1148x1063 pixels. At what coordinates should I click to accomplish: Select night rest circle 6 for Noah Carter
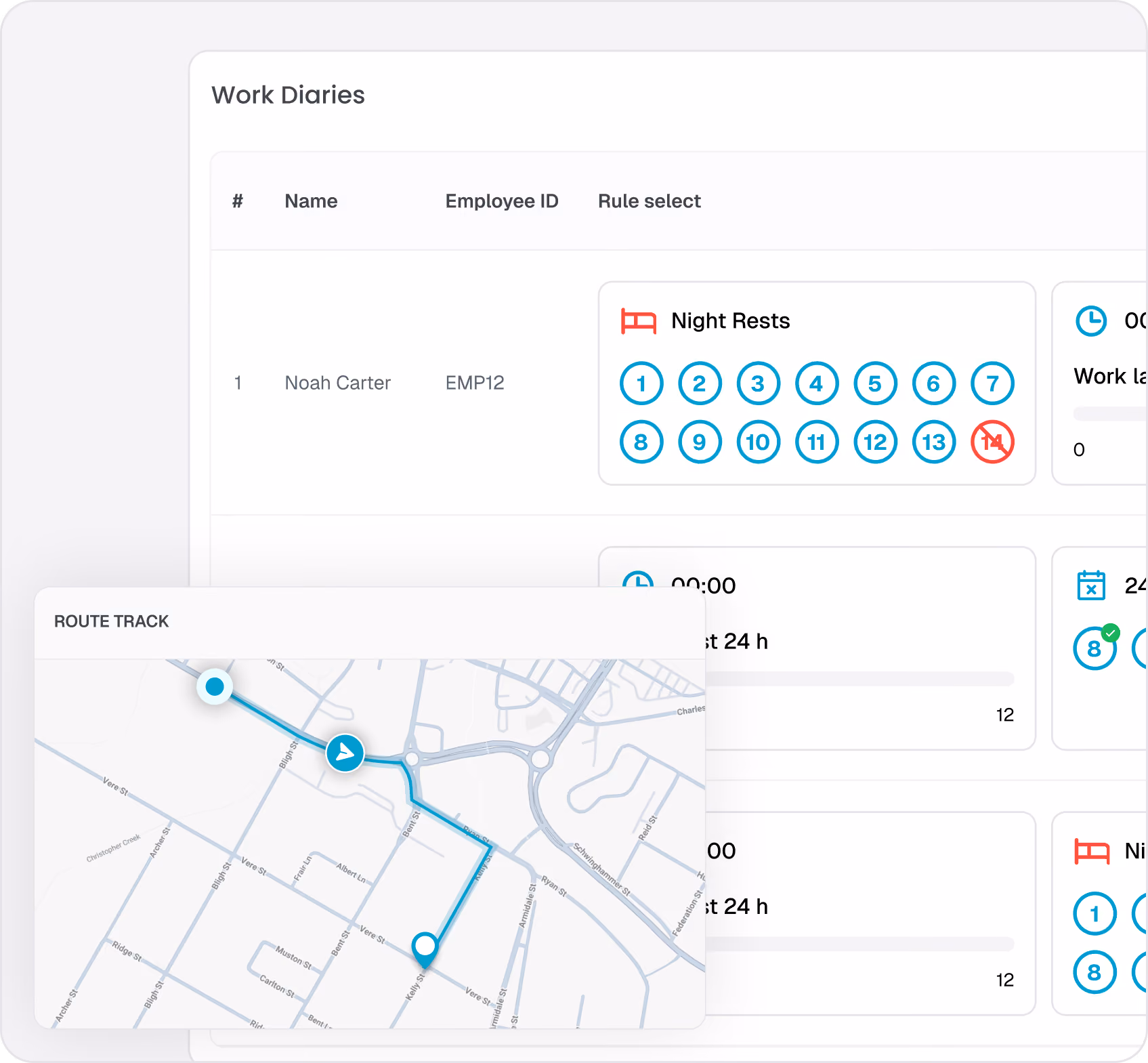pos(934,383)
